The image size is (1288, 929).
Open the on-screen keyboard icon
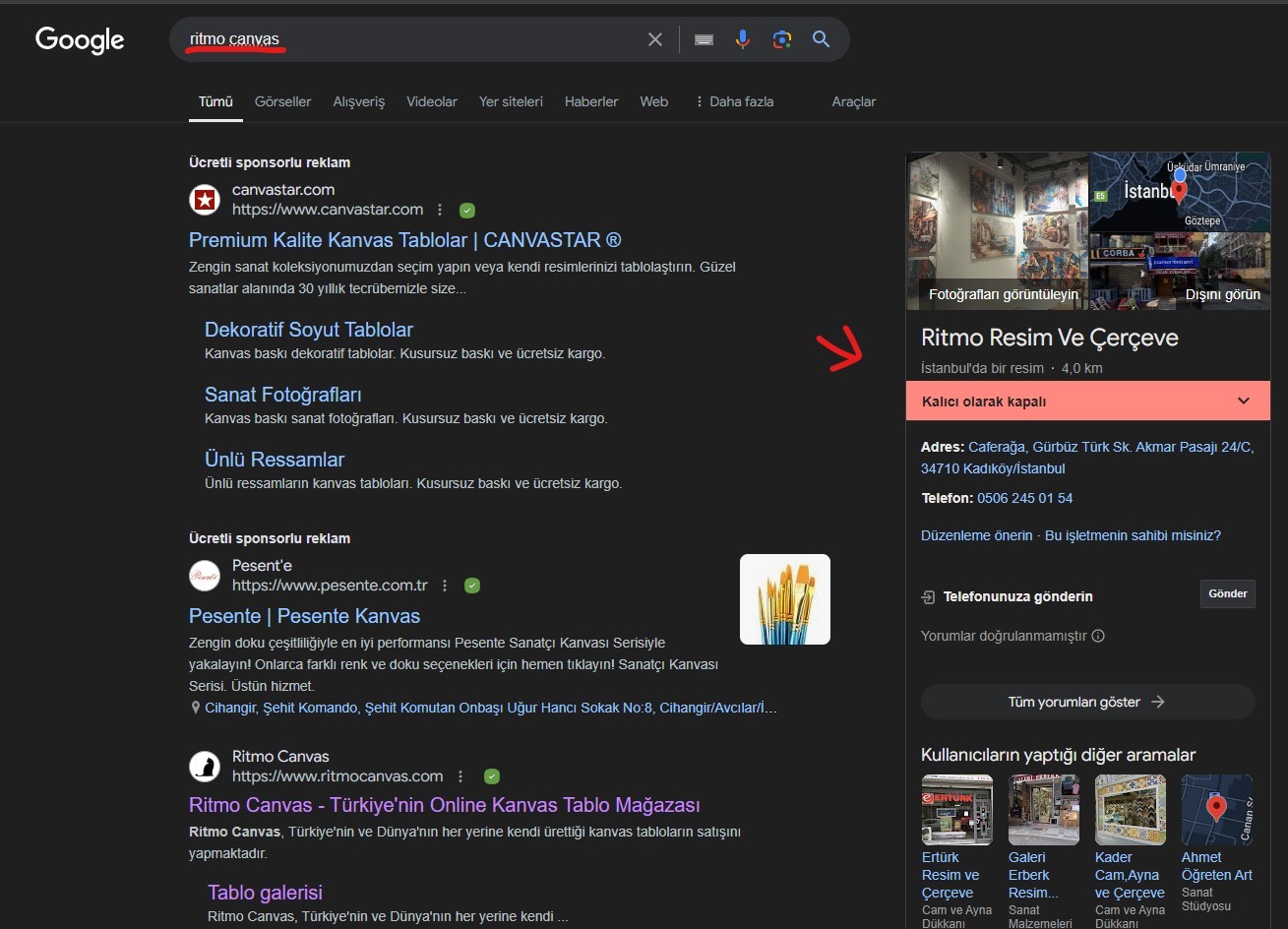tap(704, 39)
